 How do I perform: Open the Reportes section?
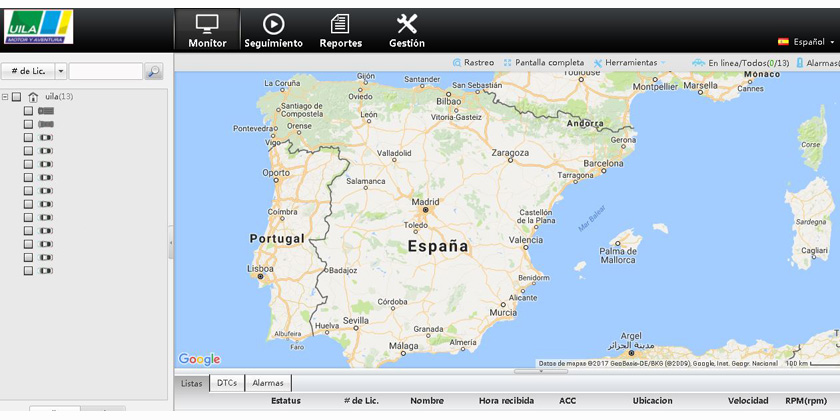click(341, 31)
